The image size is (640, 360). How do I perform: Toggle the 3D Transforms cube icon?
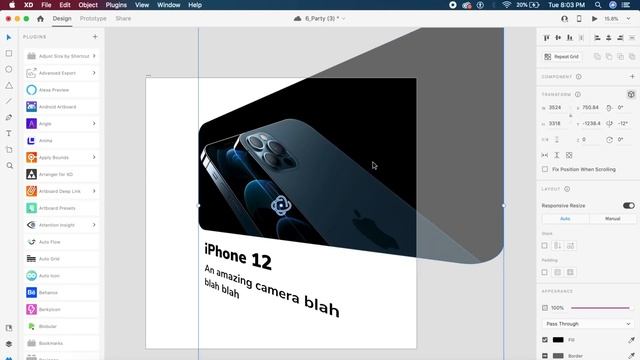coord(631,94)
